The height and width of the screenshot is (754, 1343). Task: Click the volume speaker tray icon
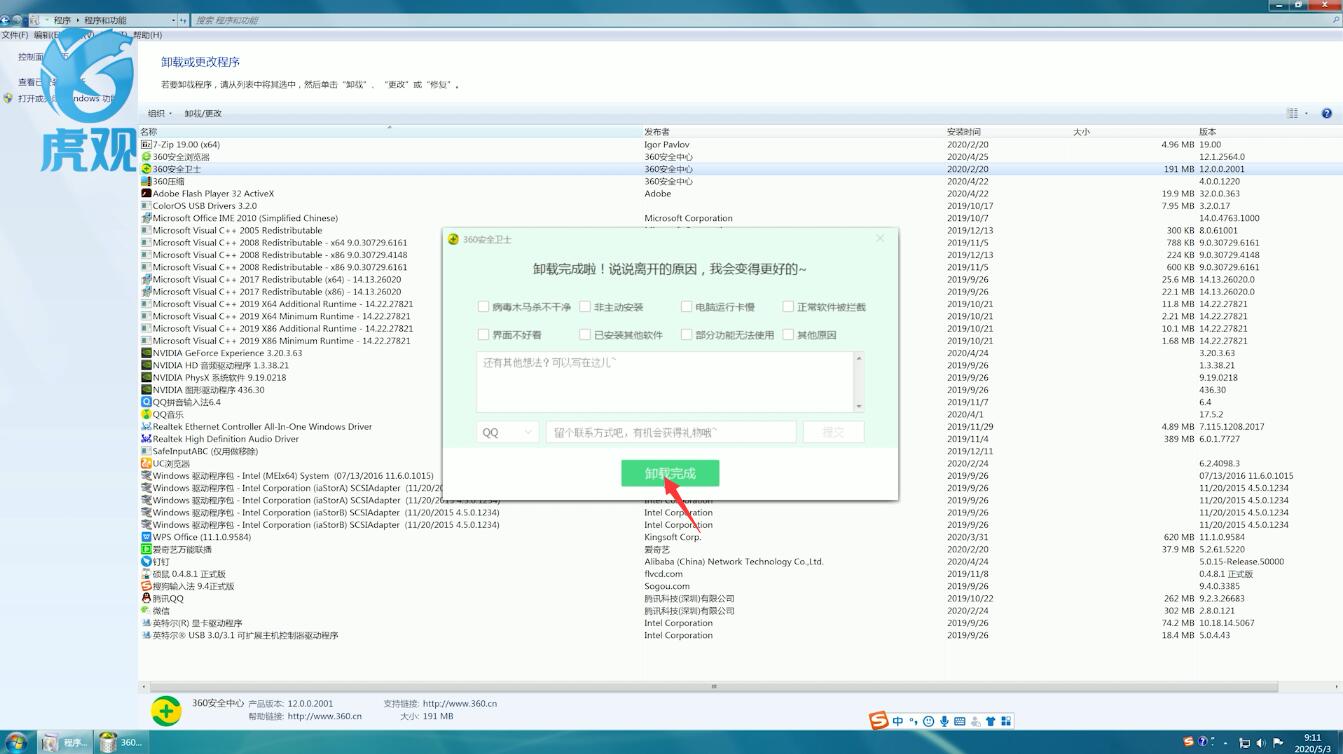(1261, 743)
